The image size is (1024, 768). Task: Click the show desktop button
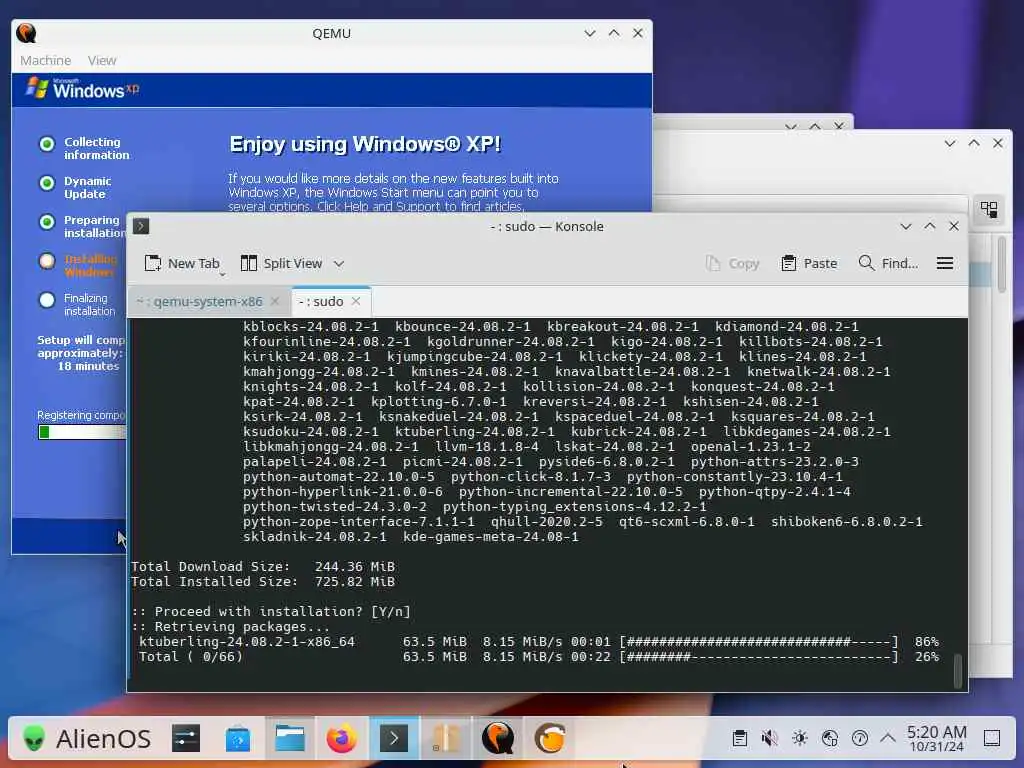(x=992, y=739)
